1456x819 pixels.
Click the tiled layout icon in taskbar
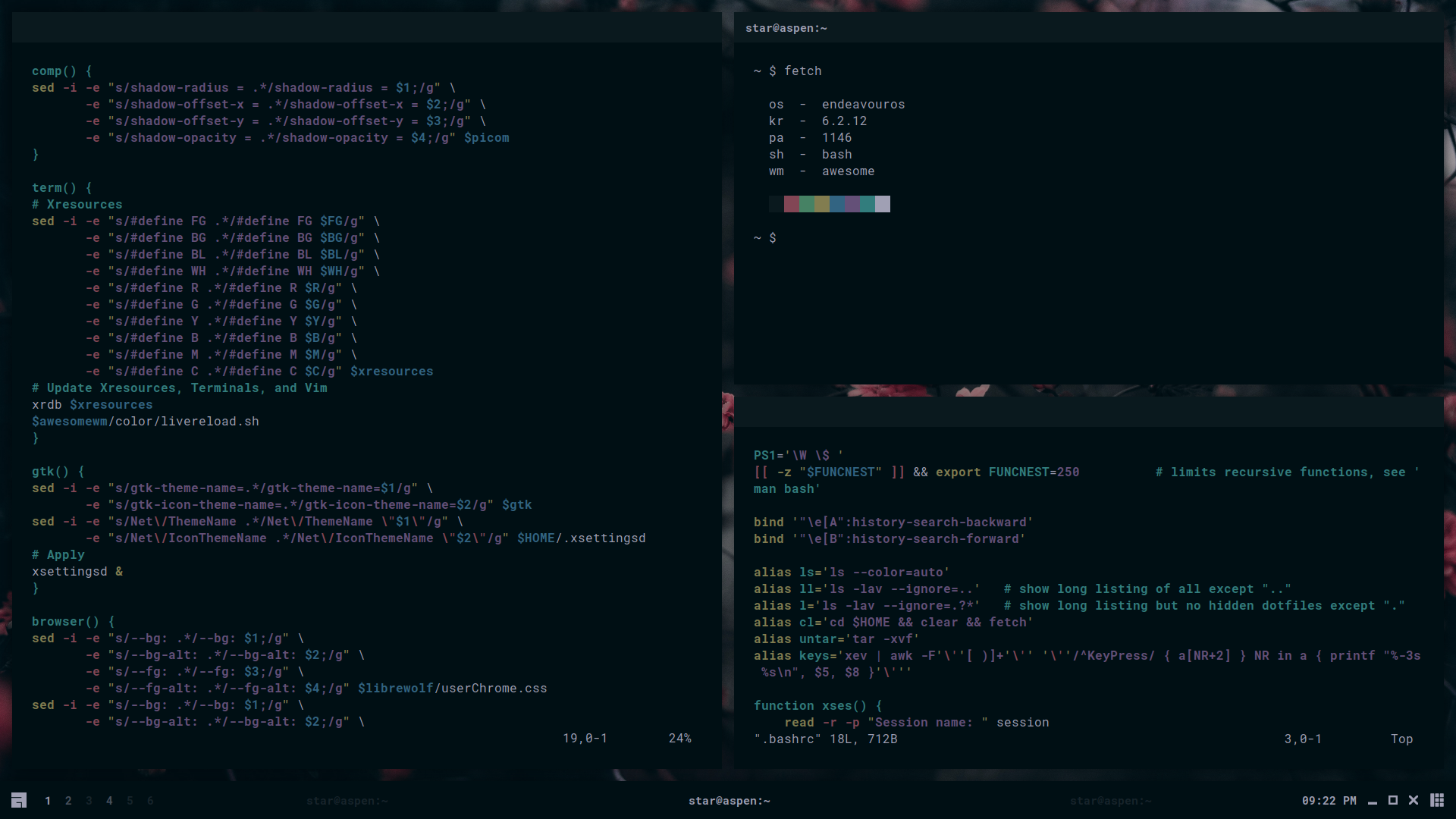1436,800
